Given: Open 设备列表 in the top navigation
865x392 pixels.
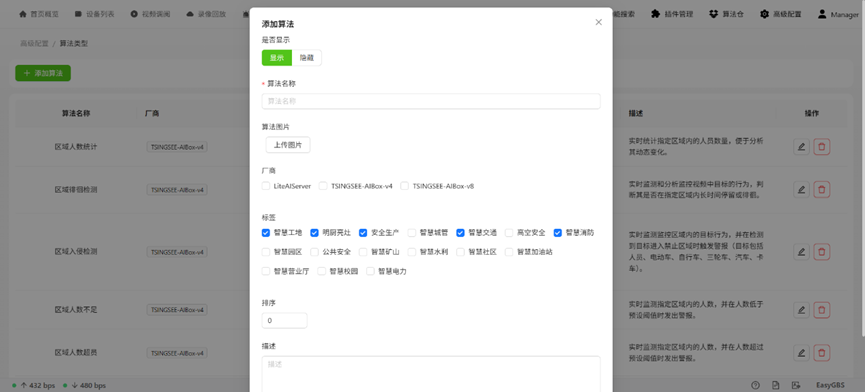Looking at the screenshot, I should coord(94,14).
